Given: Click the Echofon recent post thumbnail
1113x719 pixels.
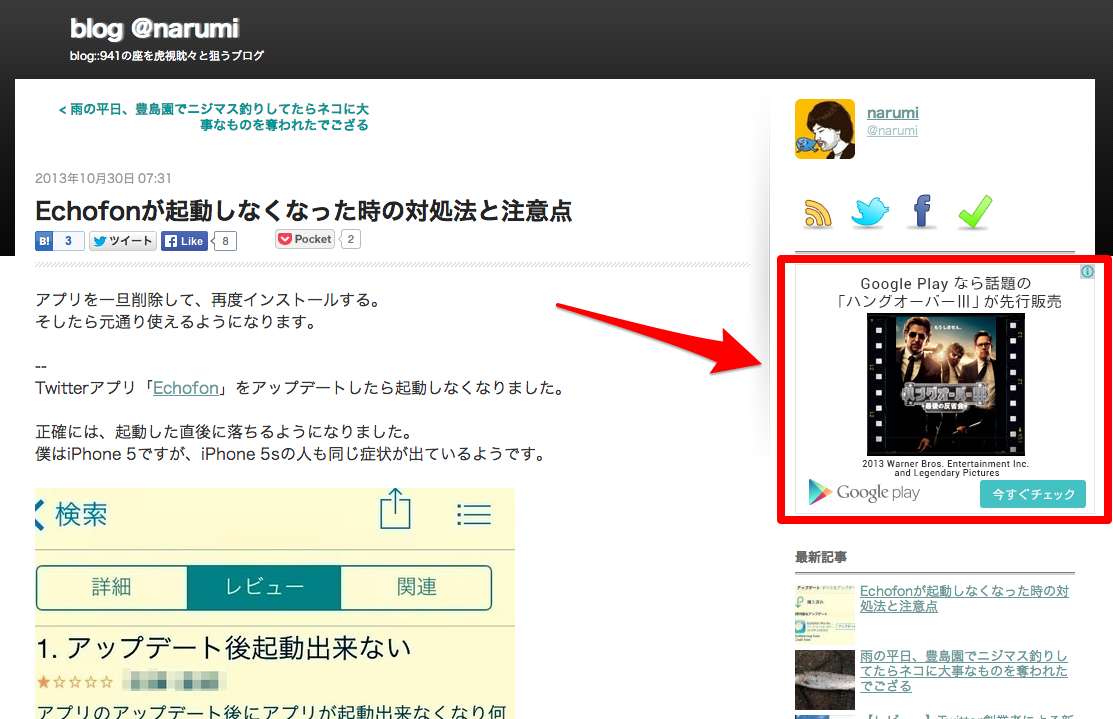Looking at the screenshot, I should pos(825,614).
